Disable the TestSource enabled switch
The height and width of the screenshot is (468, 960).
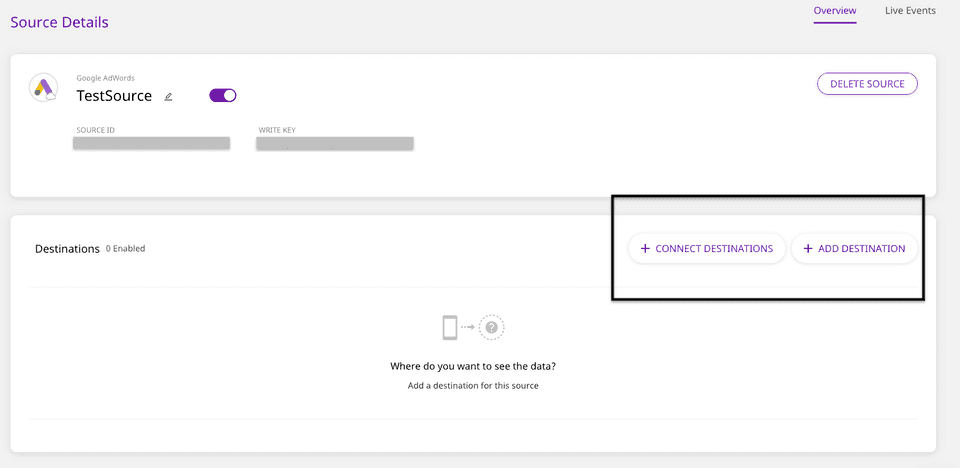click(x=222, y=96)
